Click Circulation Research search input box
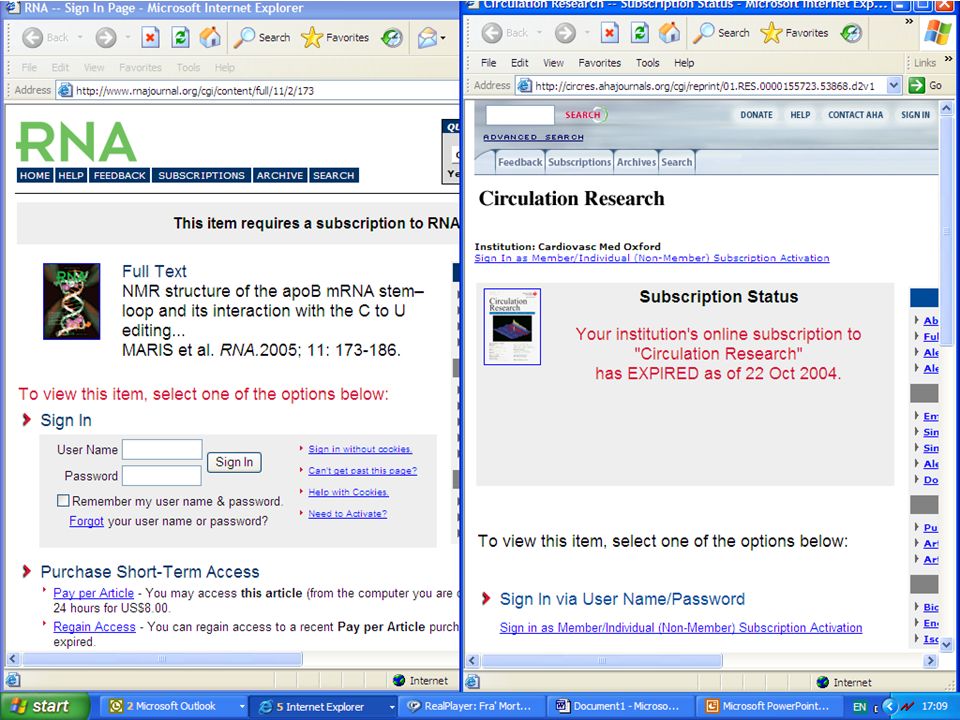The width and height of the screenshot is (960, 720). pos(520,114)
